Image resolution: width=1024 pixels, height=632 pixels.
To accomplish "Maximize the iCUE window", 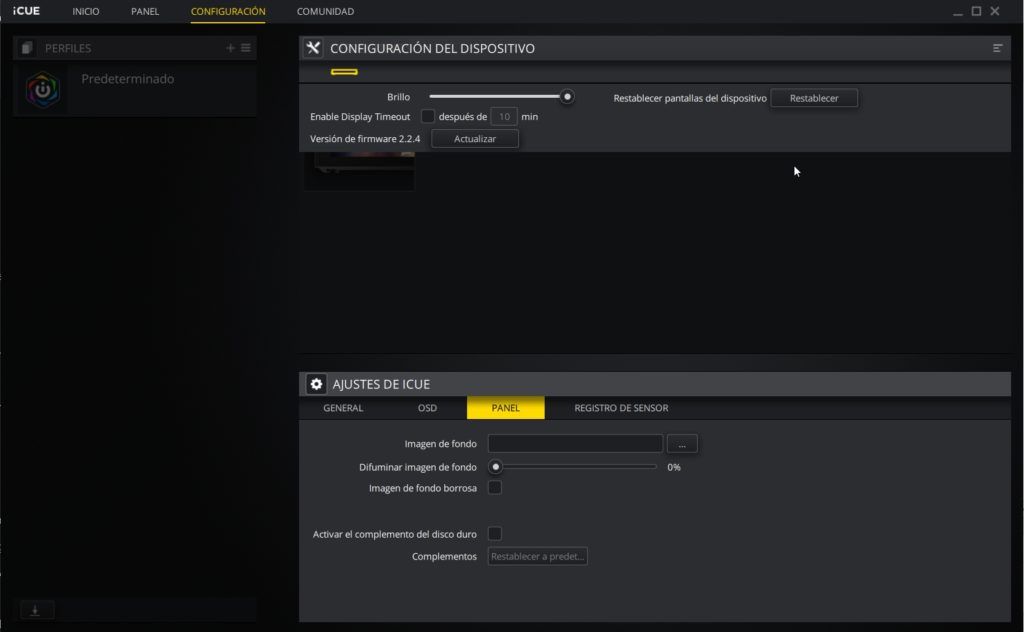I will point(976,11).
